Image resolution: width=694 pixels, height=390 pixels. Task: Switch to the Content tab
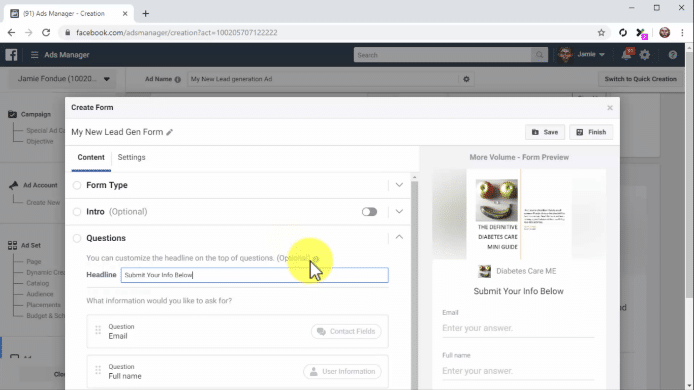coord(91,158)
